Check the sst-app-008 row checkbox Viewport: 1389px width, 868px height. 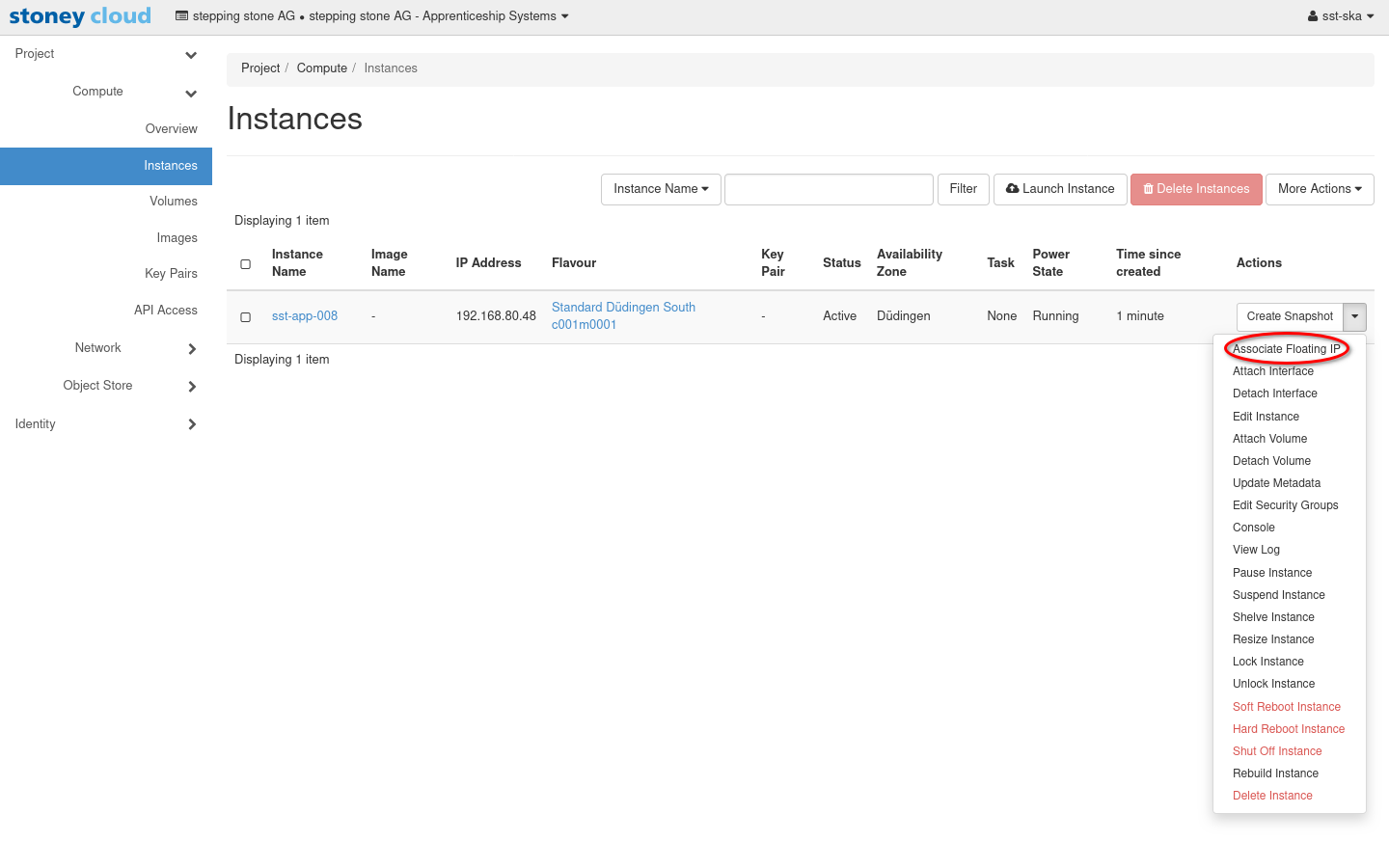[x=246, y=317]
